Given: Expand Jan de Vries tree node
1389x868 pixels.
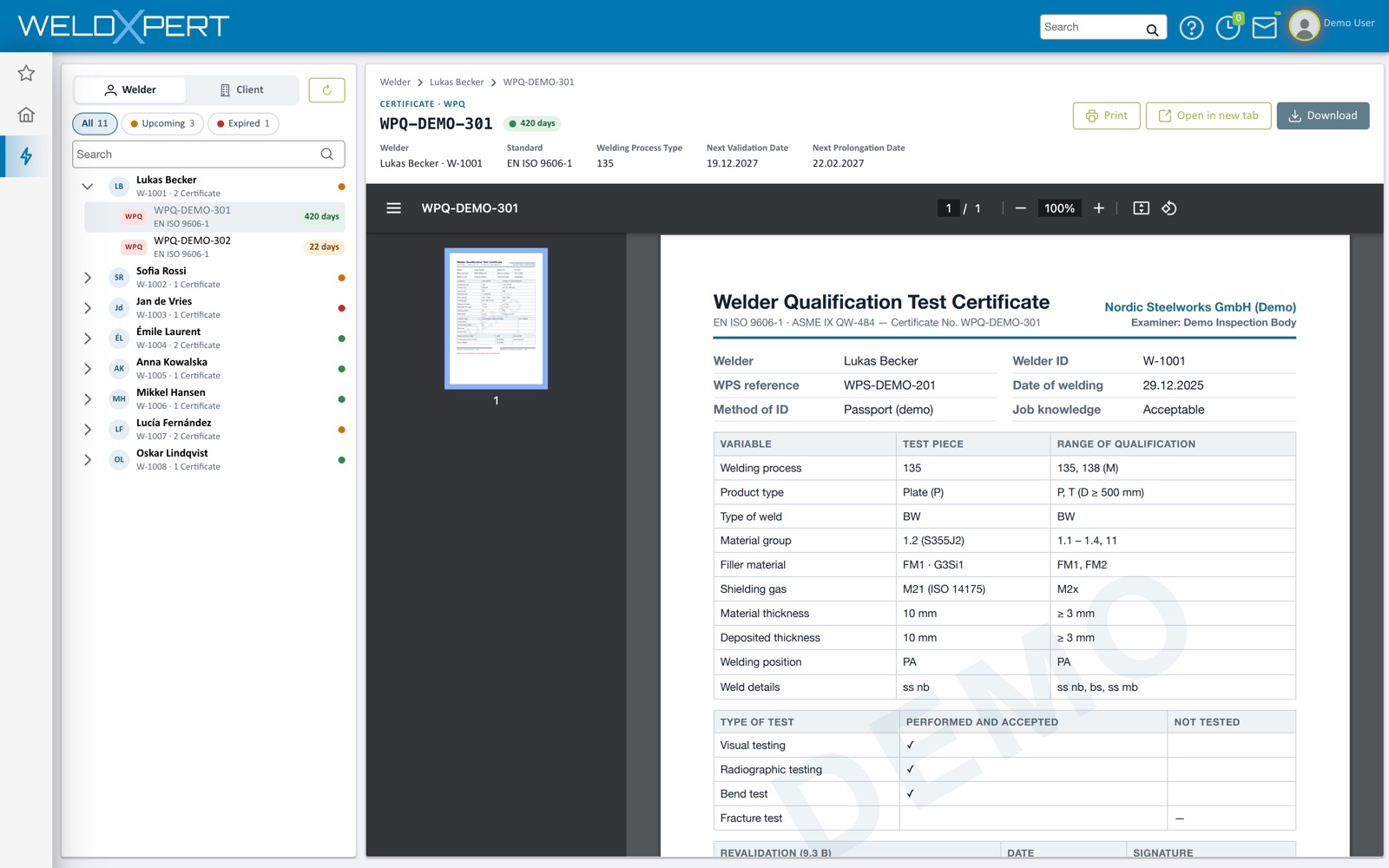Looking at the screenshot, I should coord(88,308).
